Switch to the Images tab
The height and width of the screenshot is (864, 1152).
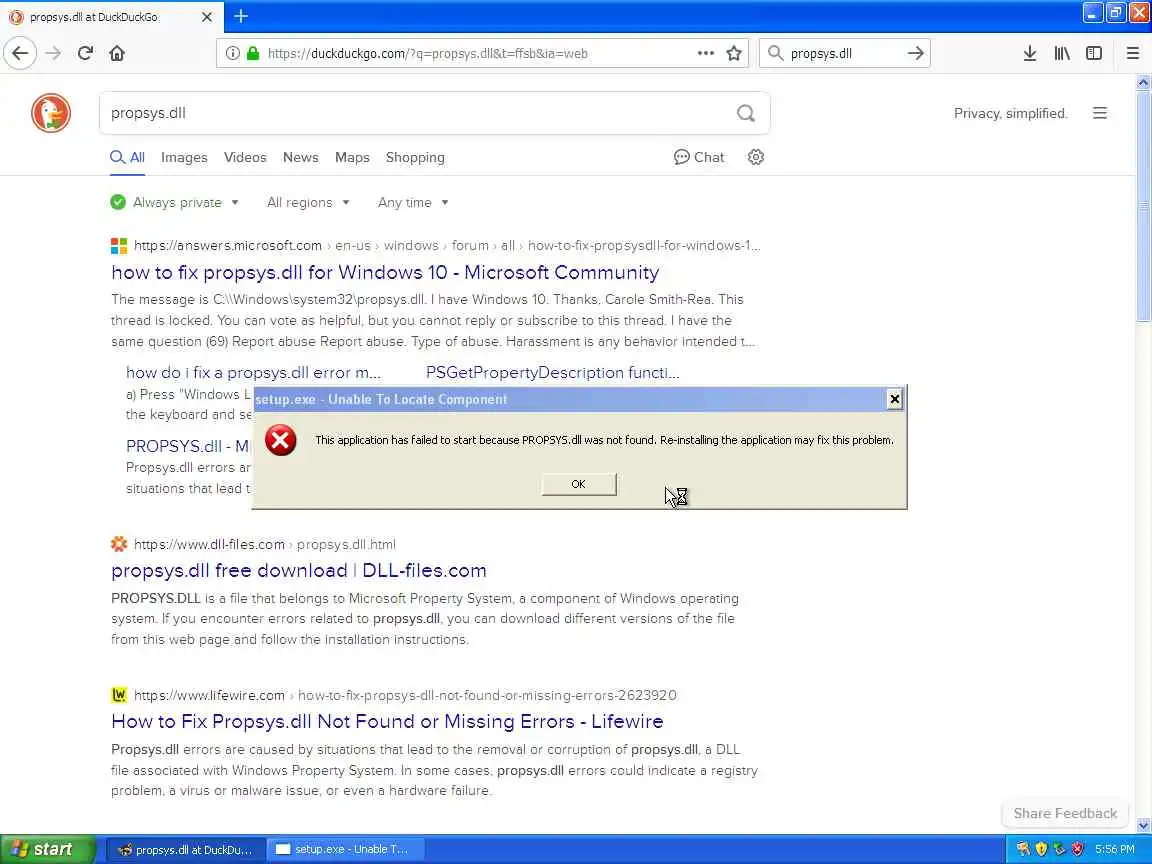tap(184, 157)
